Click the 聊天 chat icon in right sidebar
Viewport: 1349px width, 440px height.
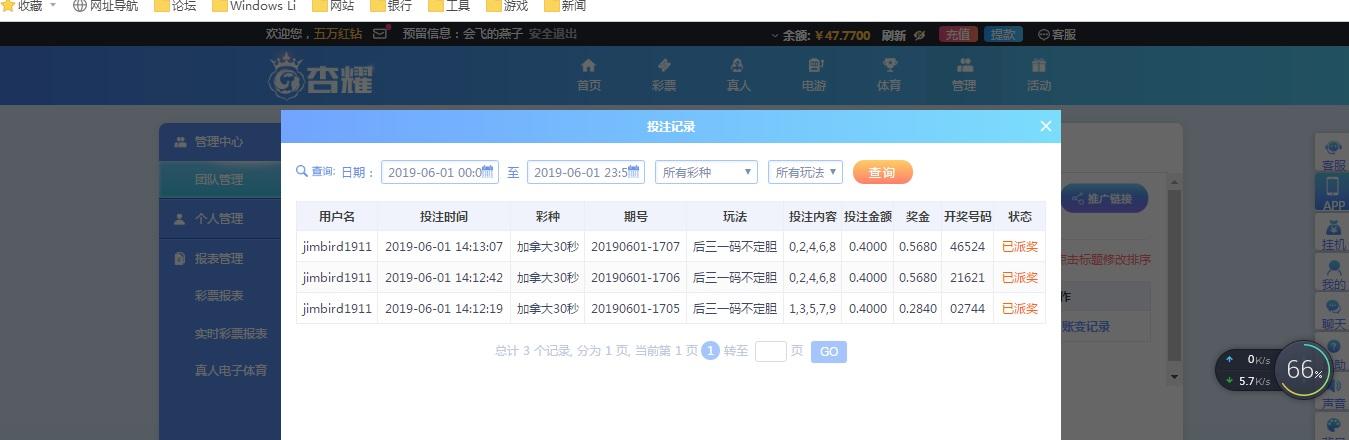pos(1333,309)
